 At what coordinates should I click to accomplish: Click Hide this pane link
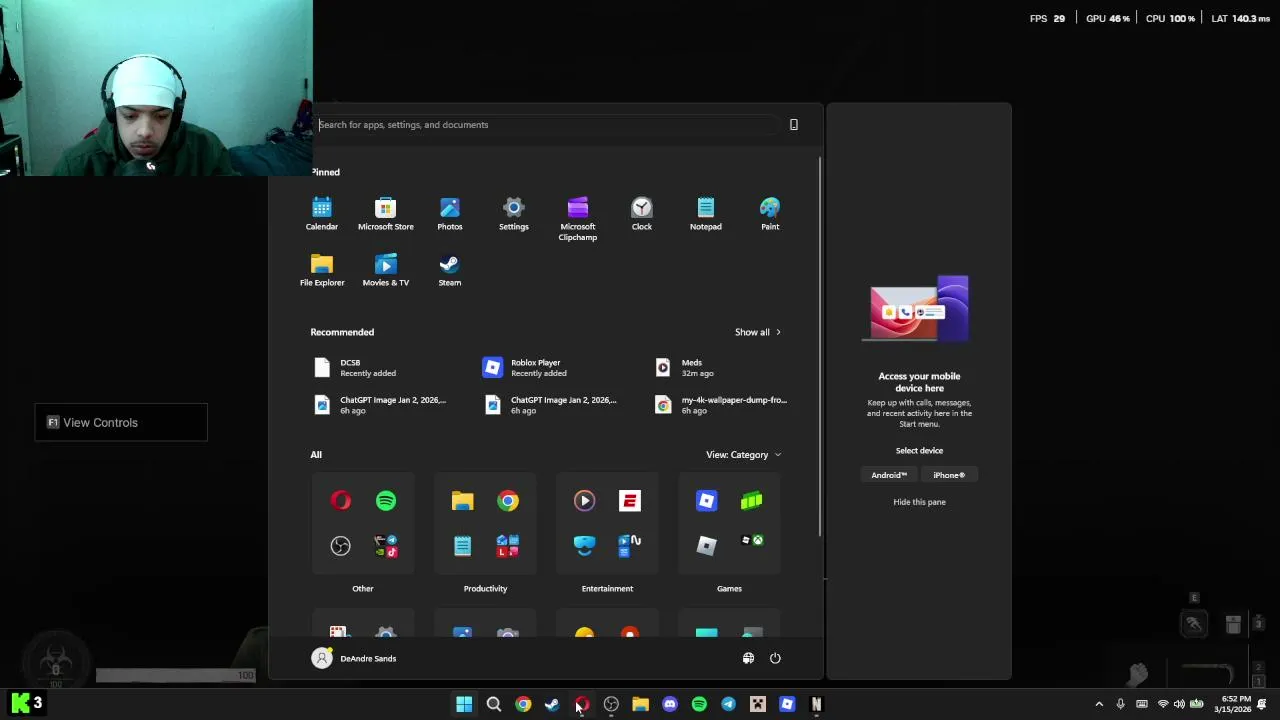(919, 502)
